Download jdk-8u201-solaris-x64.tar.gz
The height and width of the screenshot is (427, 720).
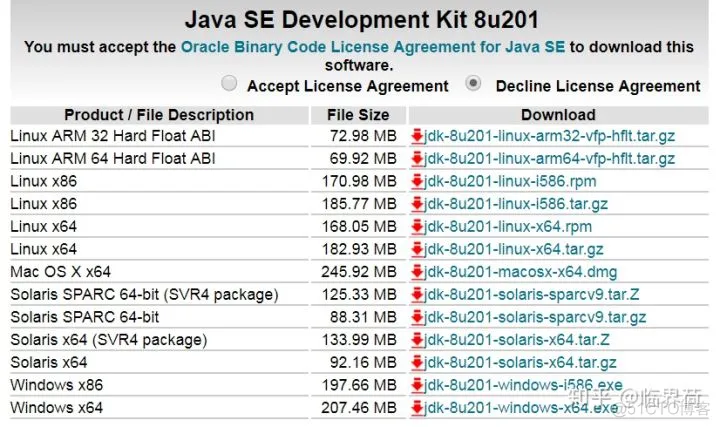tap(520, 362)
